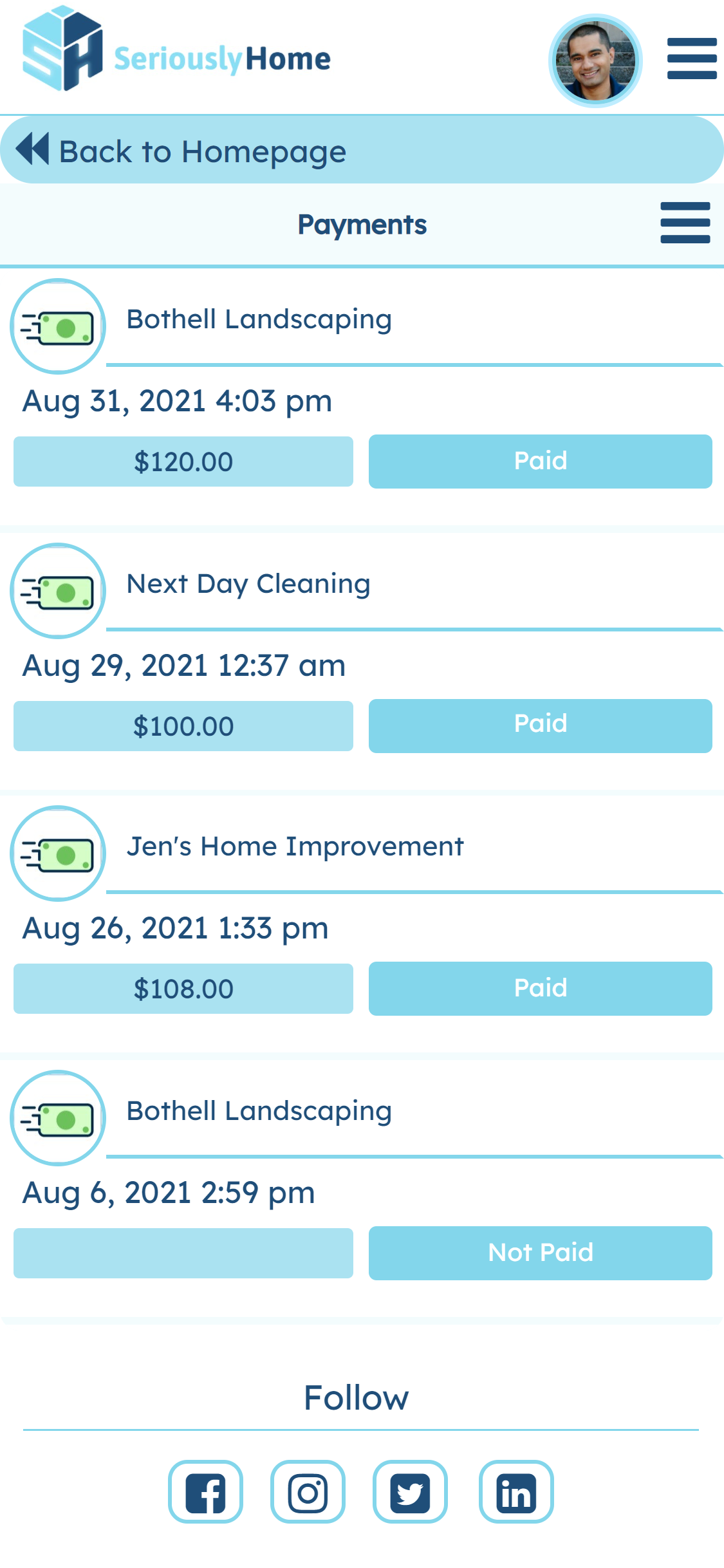This screenshot has height=1568, width=724.
Task: Open the Facebook social link
Action: [x=205, y=1492]
